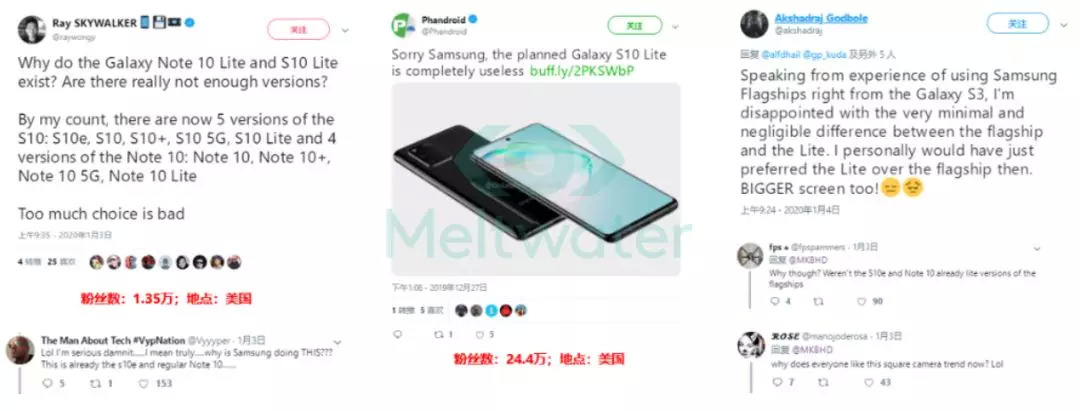Screen dimensions: 1080x411
Task: Follow Akshadraj Godbole with the blue 关注 button
Action: click(x=1017, y=23)
